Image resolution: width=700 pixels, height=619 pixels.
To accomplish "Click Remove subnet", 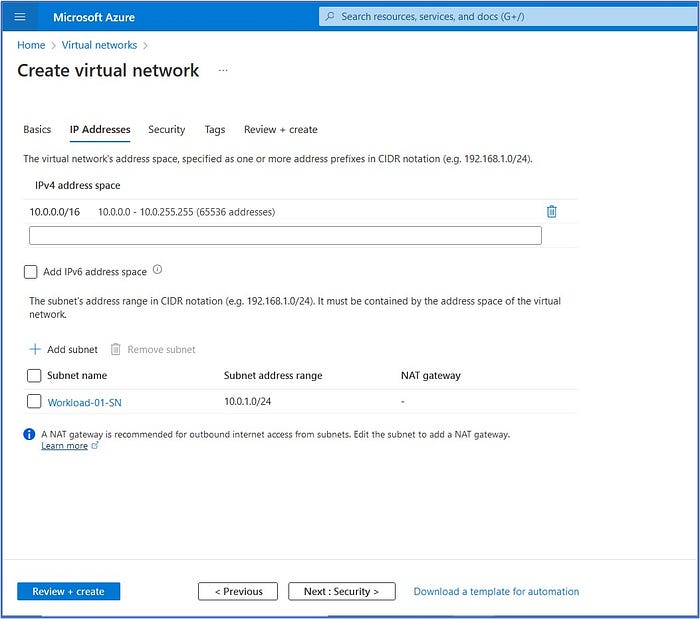I will (153, 349).
